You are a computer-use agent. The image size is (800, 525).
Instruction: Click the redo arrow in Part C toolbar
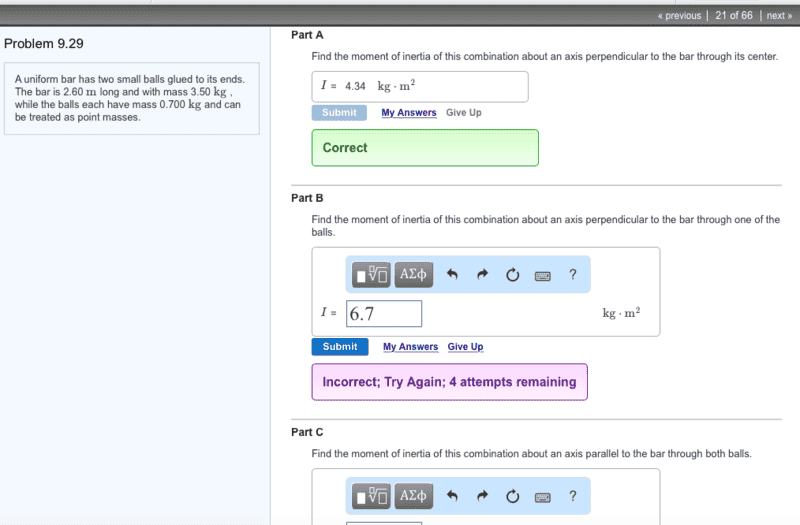pyautogui.click(x=482, y=496)
